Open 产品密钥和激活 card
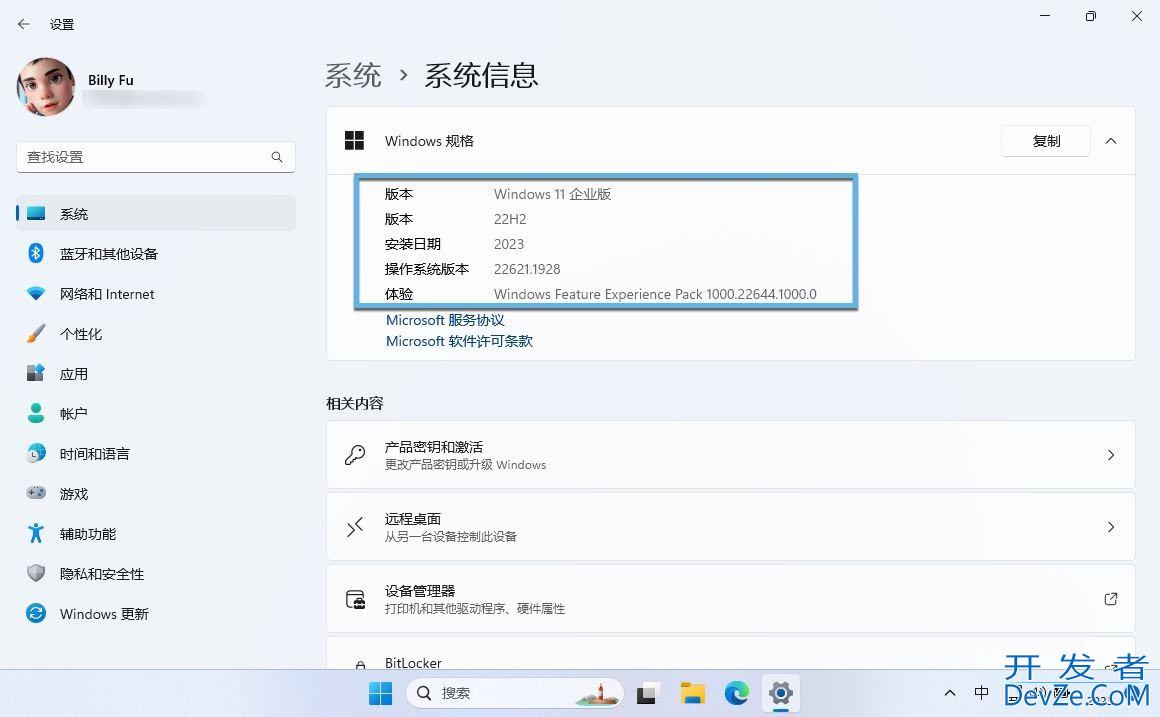This screenshot has height=717, width=1160. pyautogui.click(x=730, y=454)
